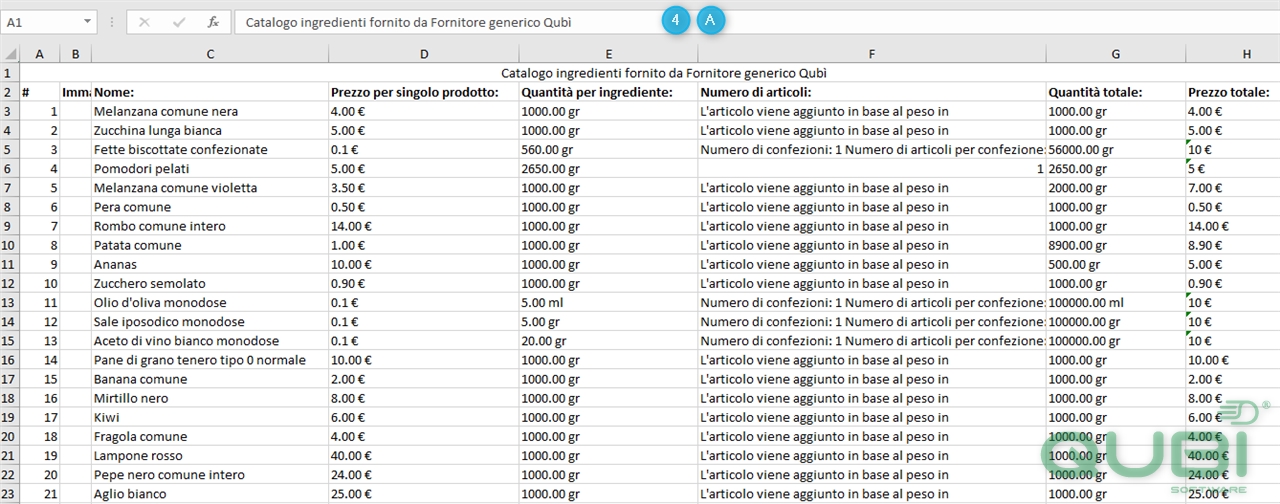Screen dimensions: 1280x504
Task: Click cell 'Mirtillo nero'
Action: pyautogui.click(x=210, y=398)
